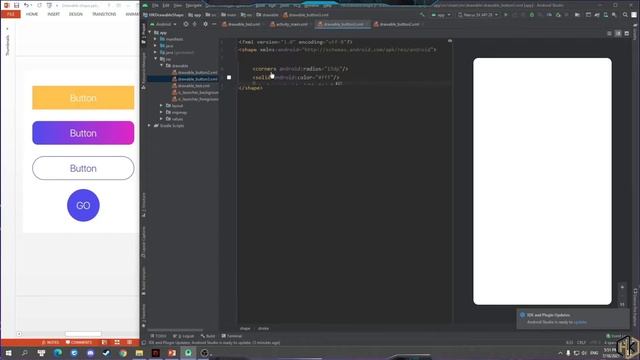Open Android Studio File menu
This screenshot has width=640, height=360.
point(156,6)
